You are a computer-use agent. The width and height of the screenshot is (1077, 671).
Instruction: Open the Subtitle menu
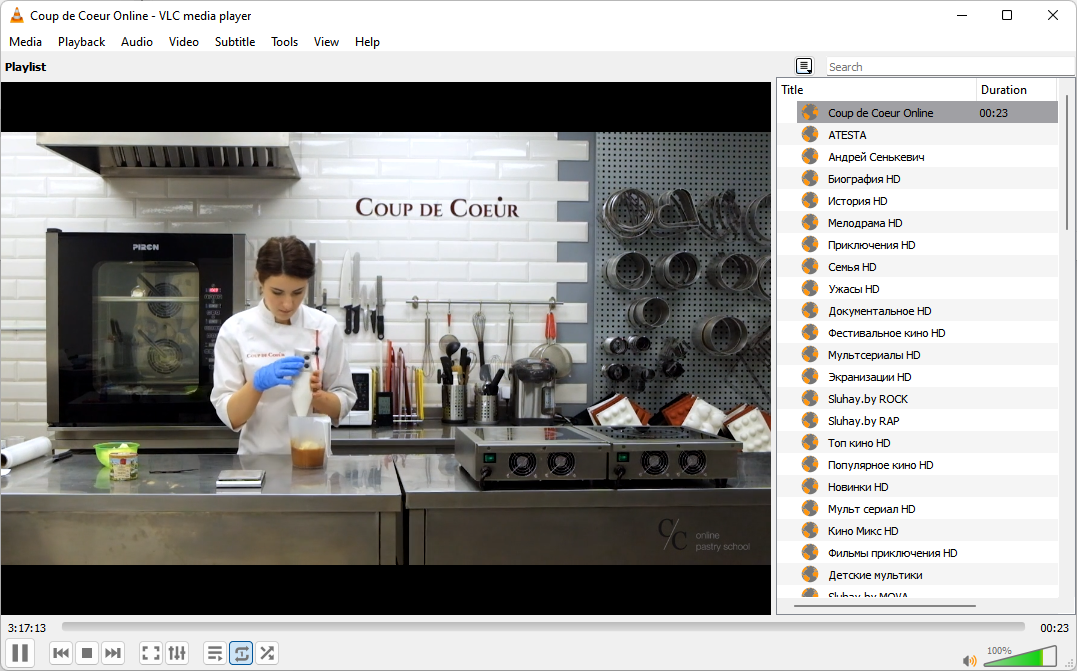[x=235, y=42]
